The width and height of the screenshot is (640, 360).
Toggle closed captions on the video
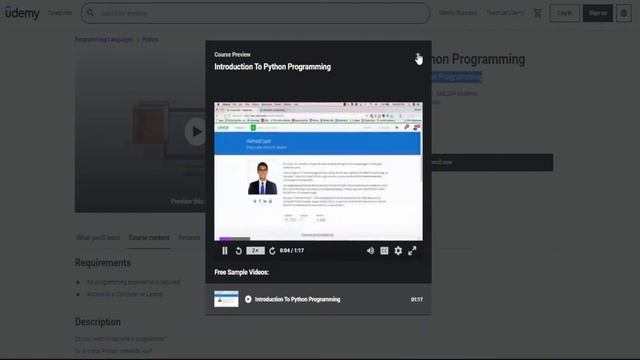coord(384,251)
